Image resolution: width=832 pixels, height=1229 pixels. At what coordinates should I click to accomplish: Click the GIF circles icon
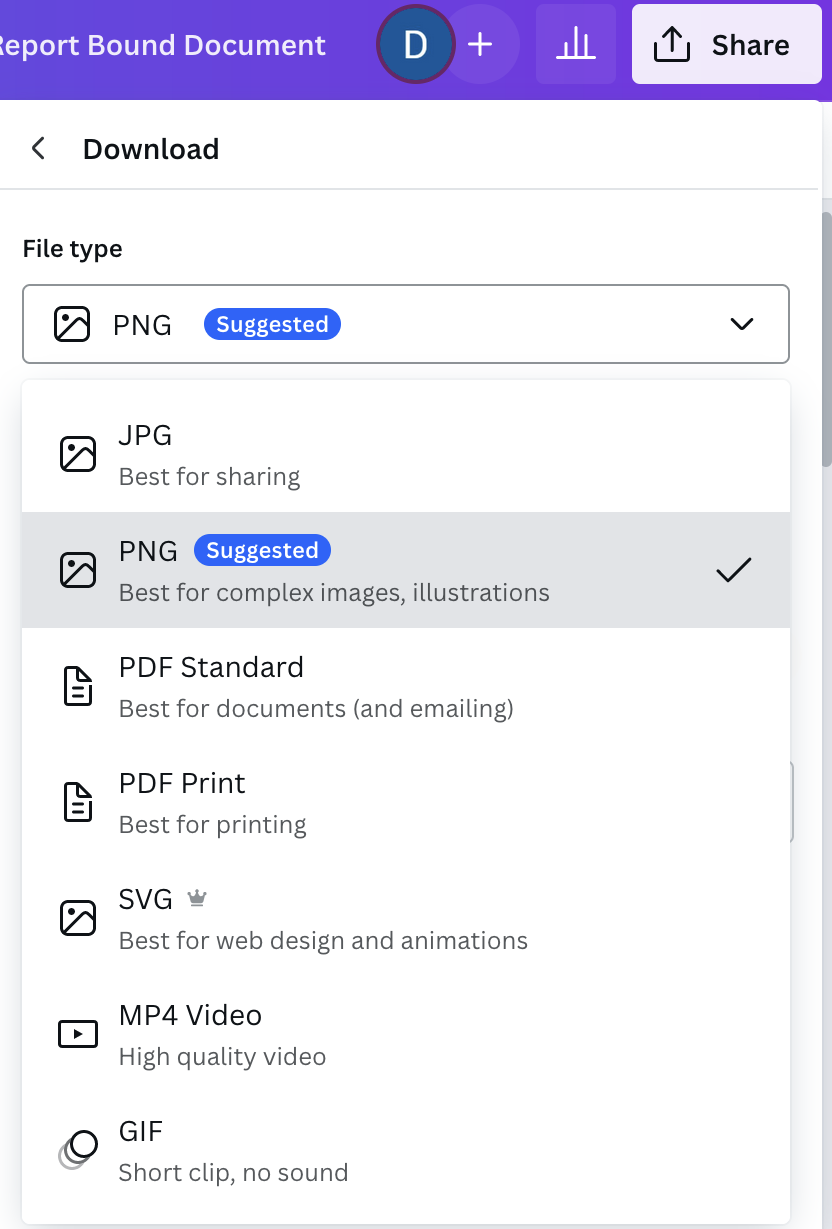coord(78,1149)
